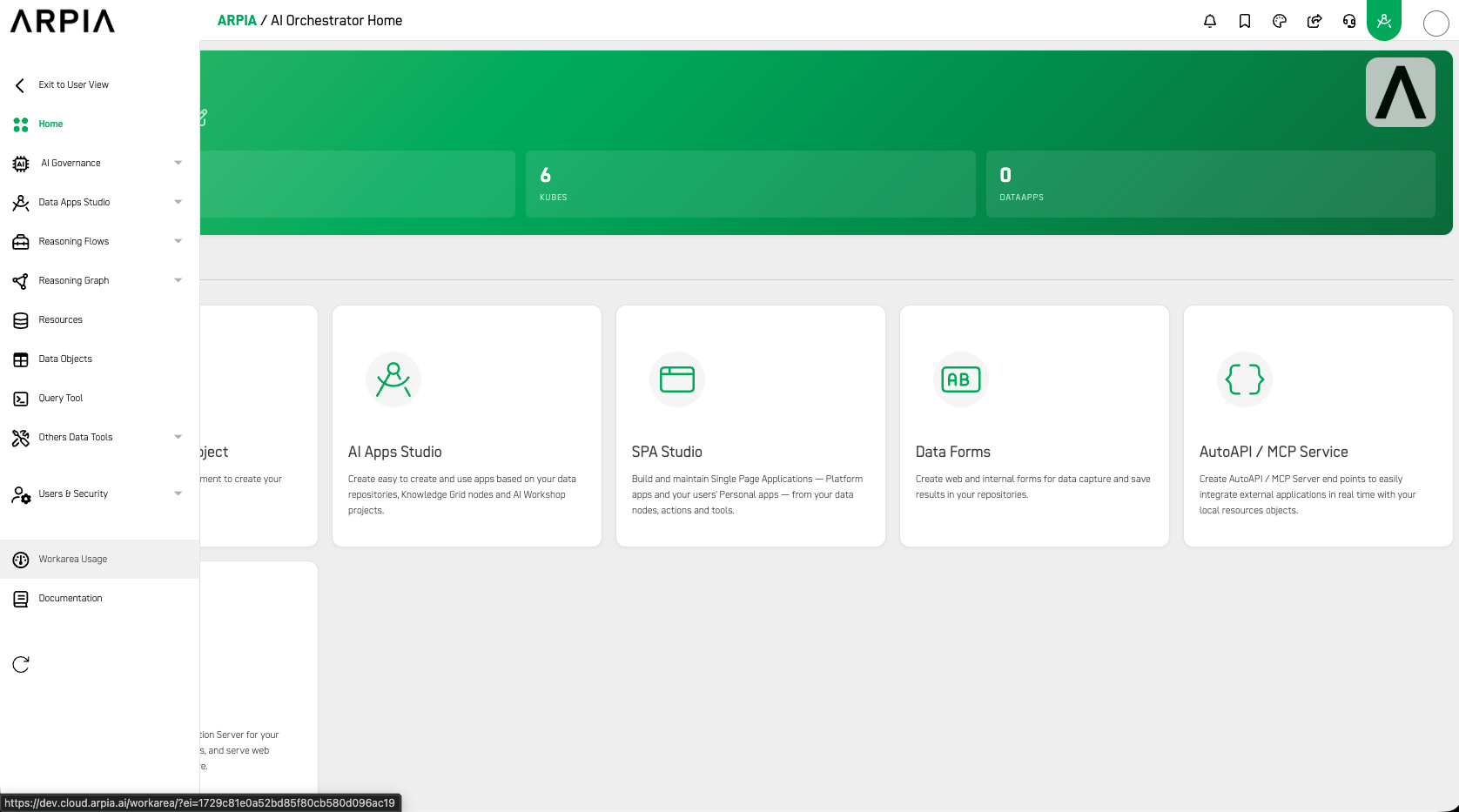Open Resources menu item

tap(99, 320)
